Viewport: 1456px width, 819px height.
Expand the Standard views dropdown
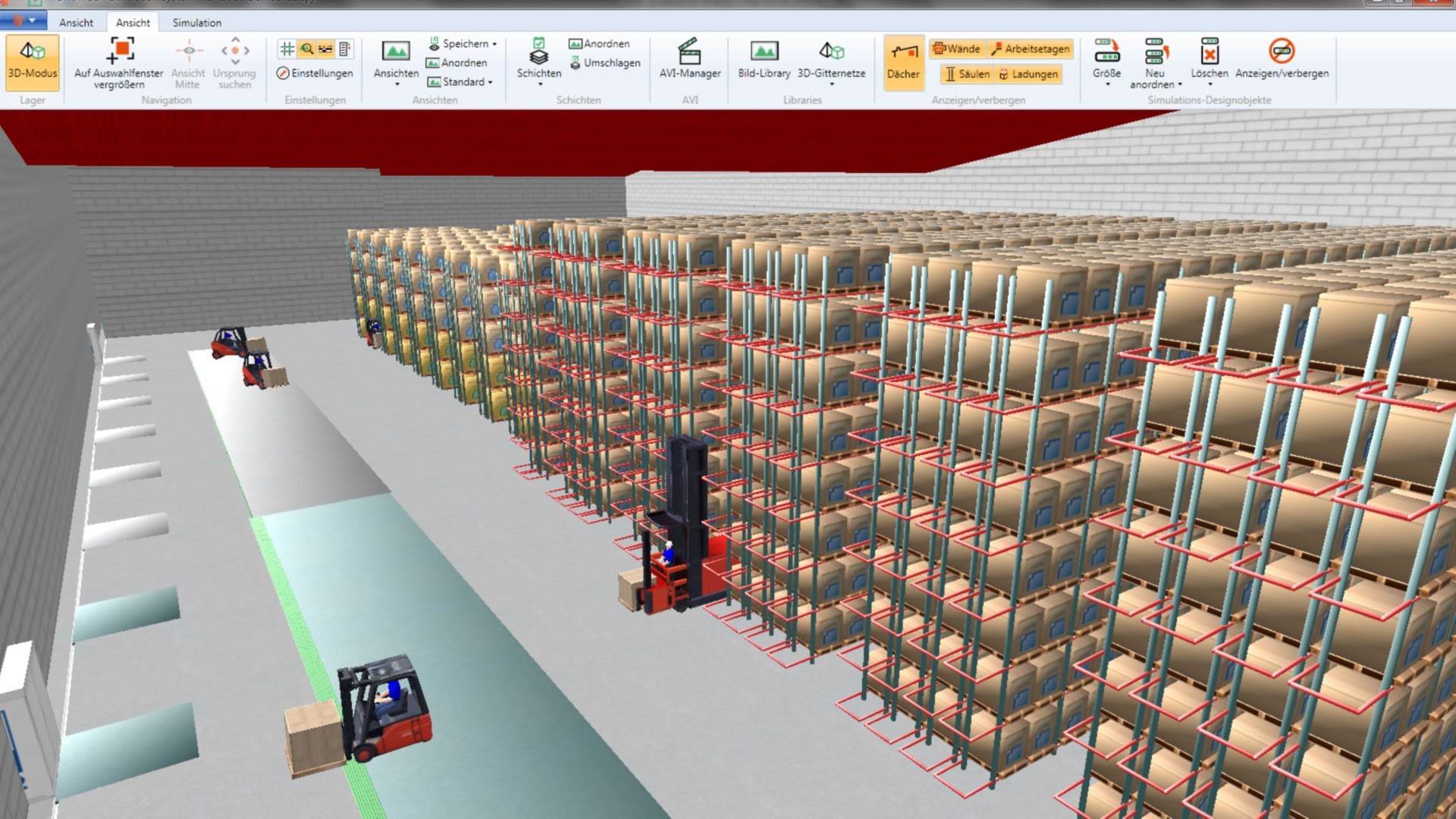[x=491, y=82]
